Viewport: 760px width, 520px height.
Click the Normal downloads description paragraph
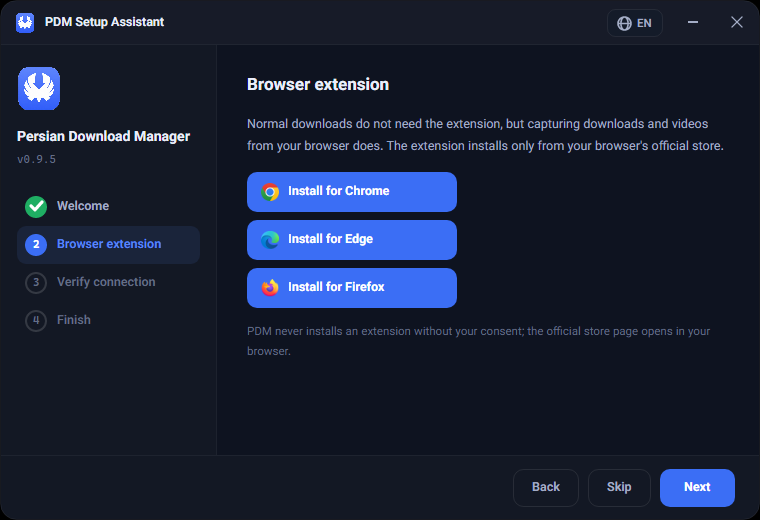coord(485,135)
